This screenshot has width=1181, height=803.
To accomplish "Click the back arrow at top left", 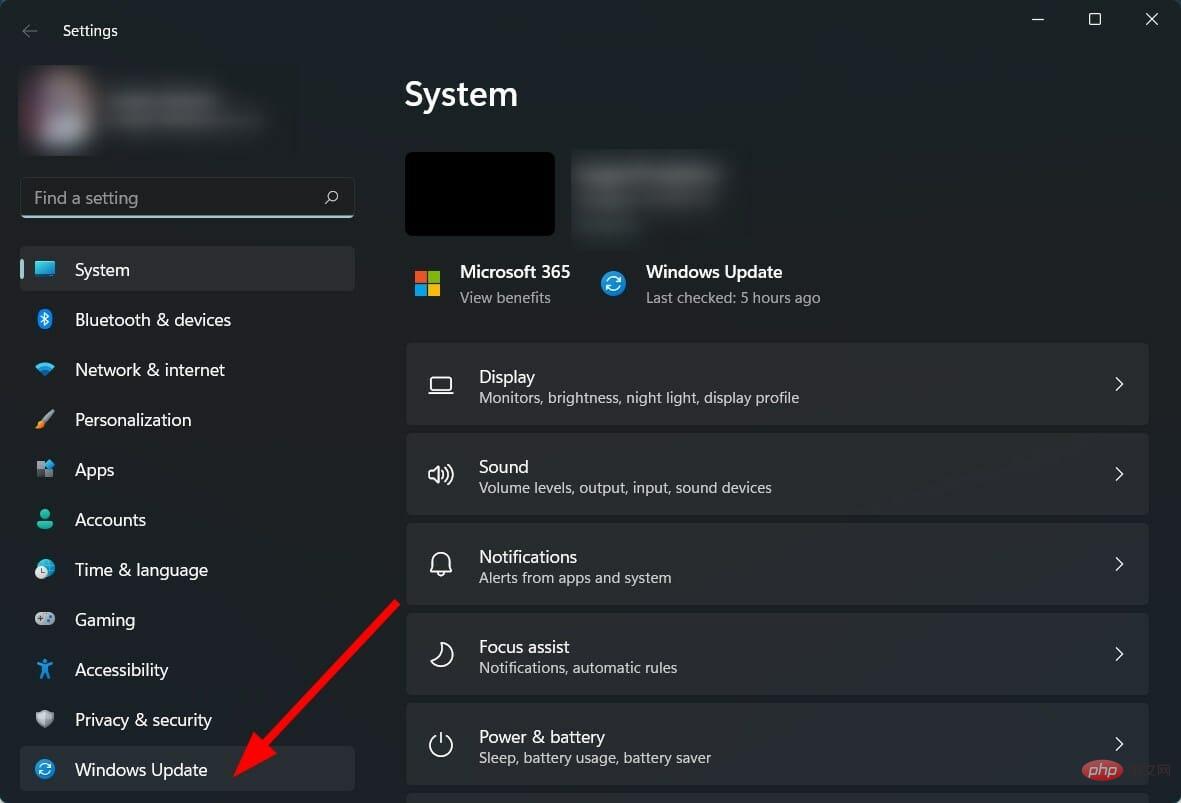I will point(29,30).
